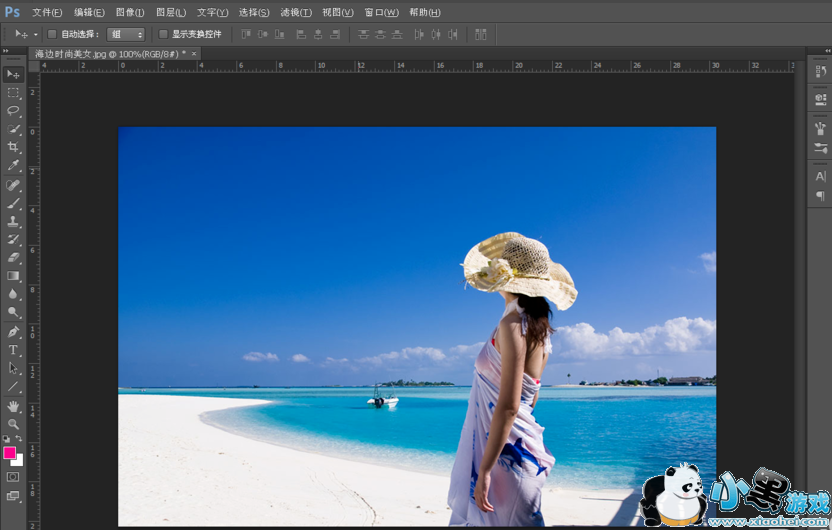Close the 海边时尚美女.jpg document tab

[x=194, y=53]
